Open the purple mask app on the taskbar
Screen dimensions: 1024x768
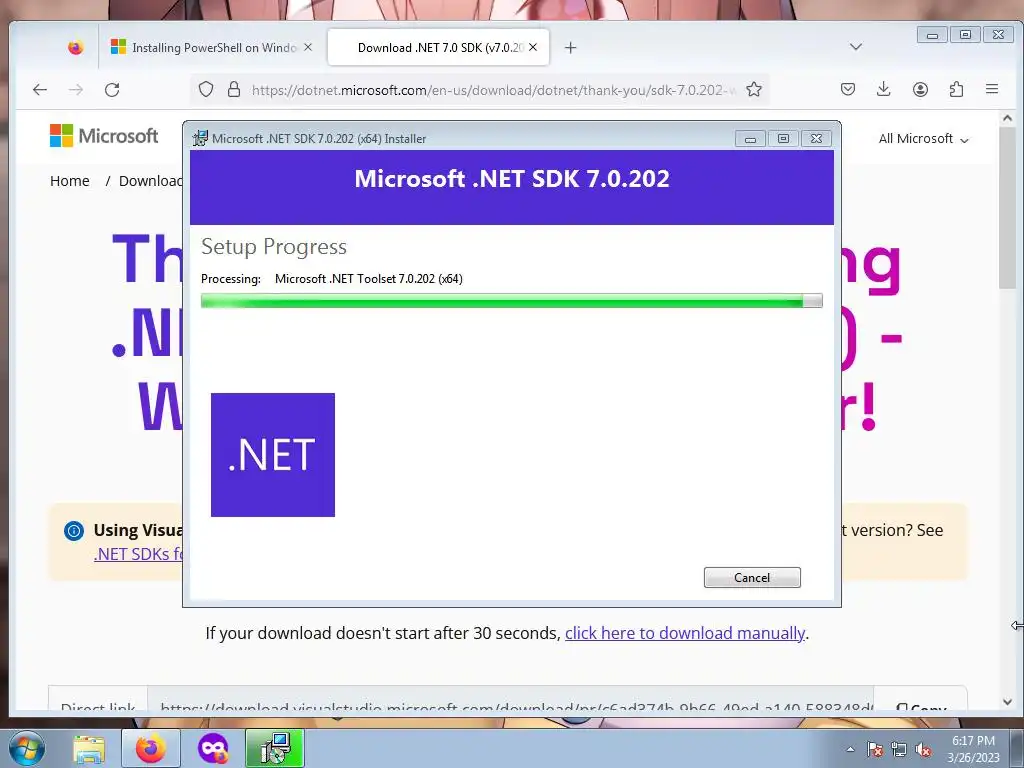[213, 748]
